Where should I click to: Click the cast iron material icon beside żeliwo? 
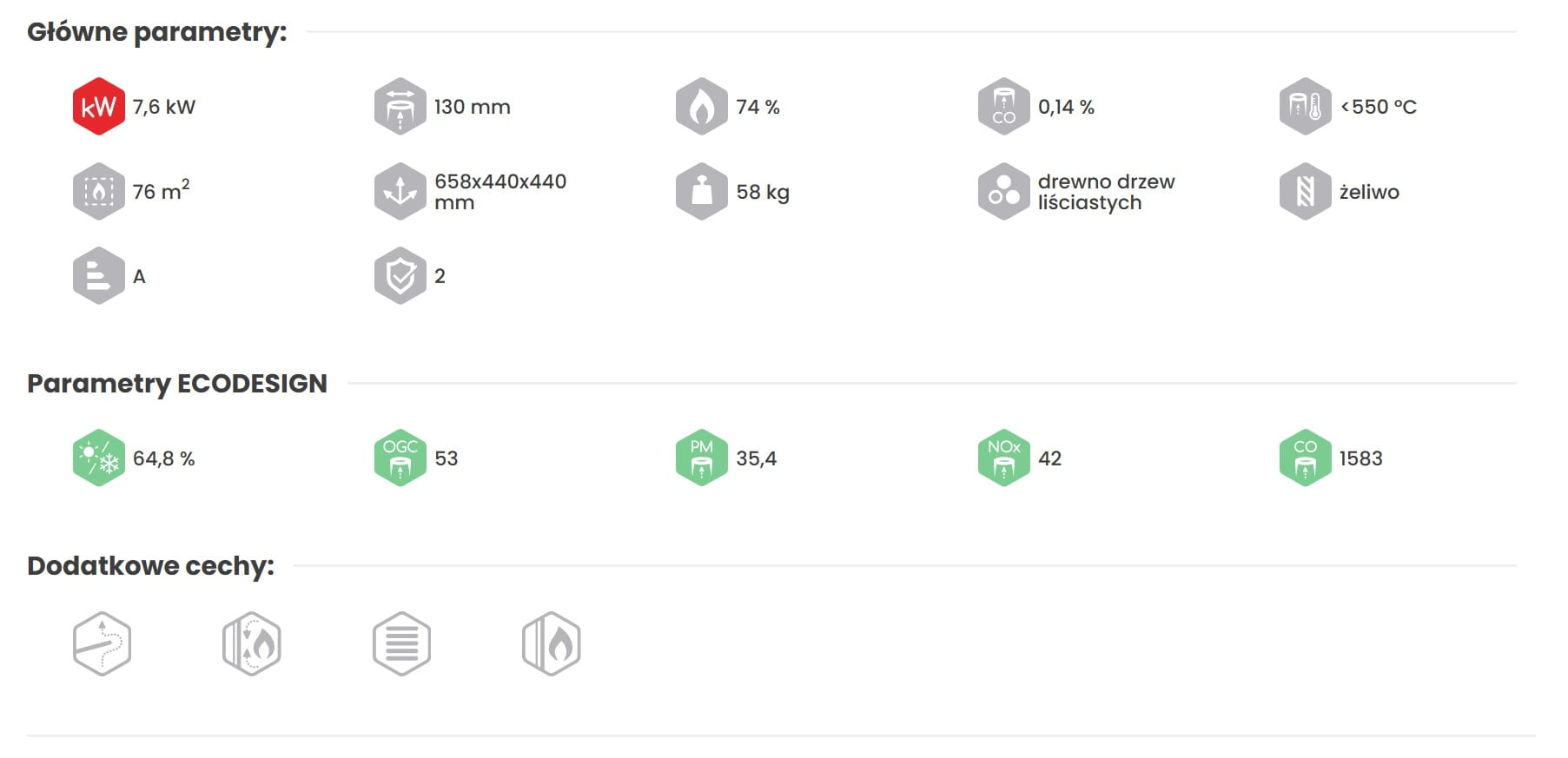[1305, 191]
